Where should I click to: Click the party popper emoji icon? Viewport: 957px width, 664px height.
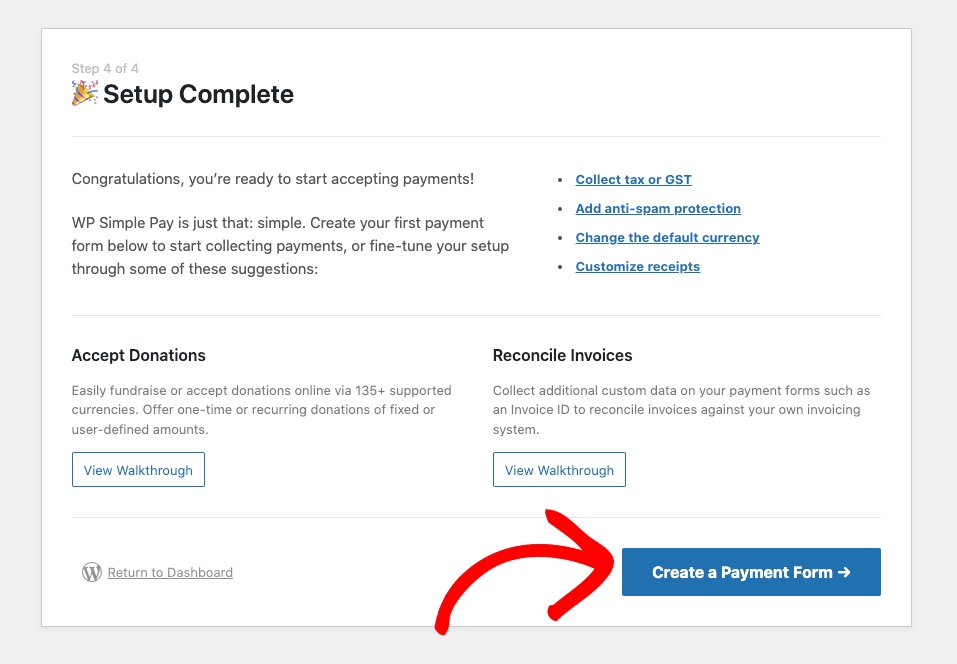pyautogui.click(x=84, y=94)
